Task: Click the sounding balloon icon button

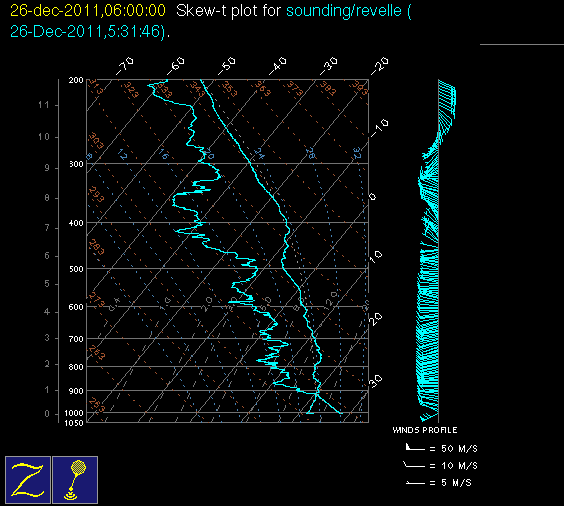Action: (75, 480)
